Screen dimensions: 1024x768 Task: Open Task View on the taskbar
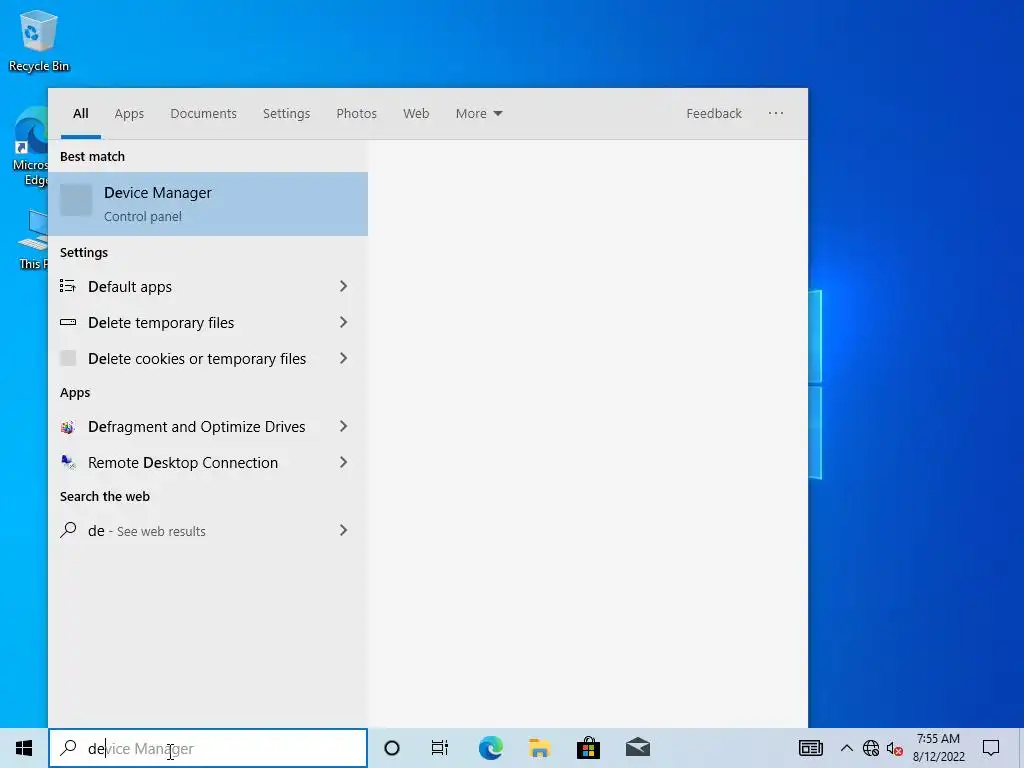(x=440, y=748)
